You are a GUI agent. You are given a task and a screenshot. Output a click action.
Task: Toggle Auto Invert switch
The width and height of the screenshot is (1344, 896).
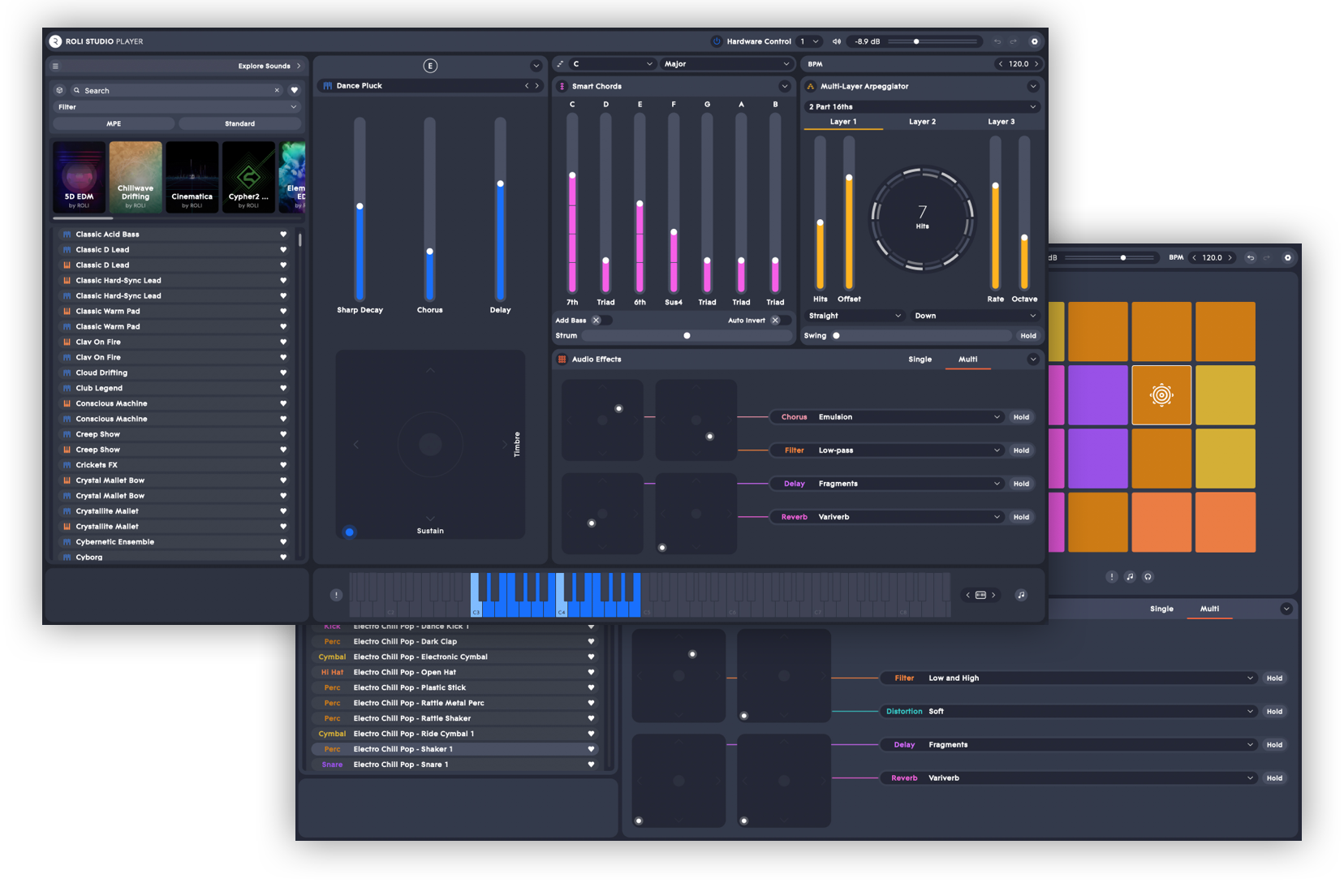(780, 320)
